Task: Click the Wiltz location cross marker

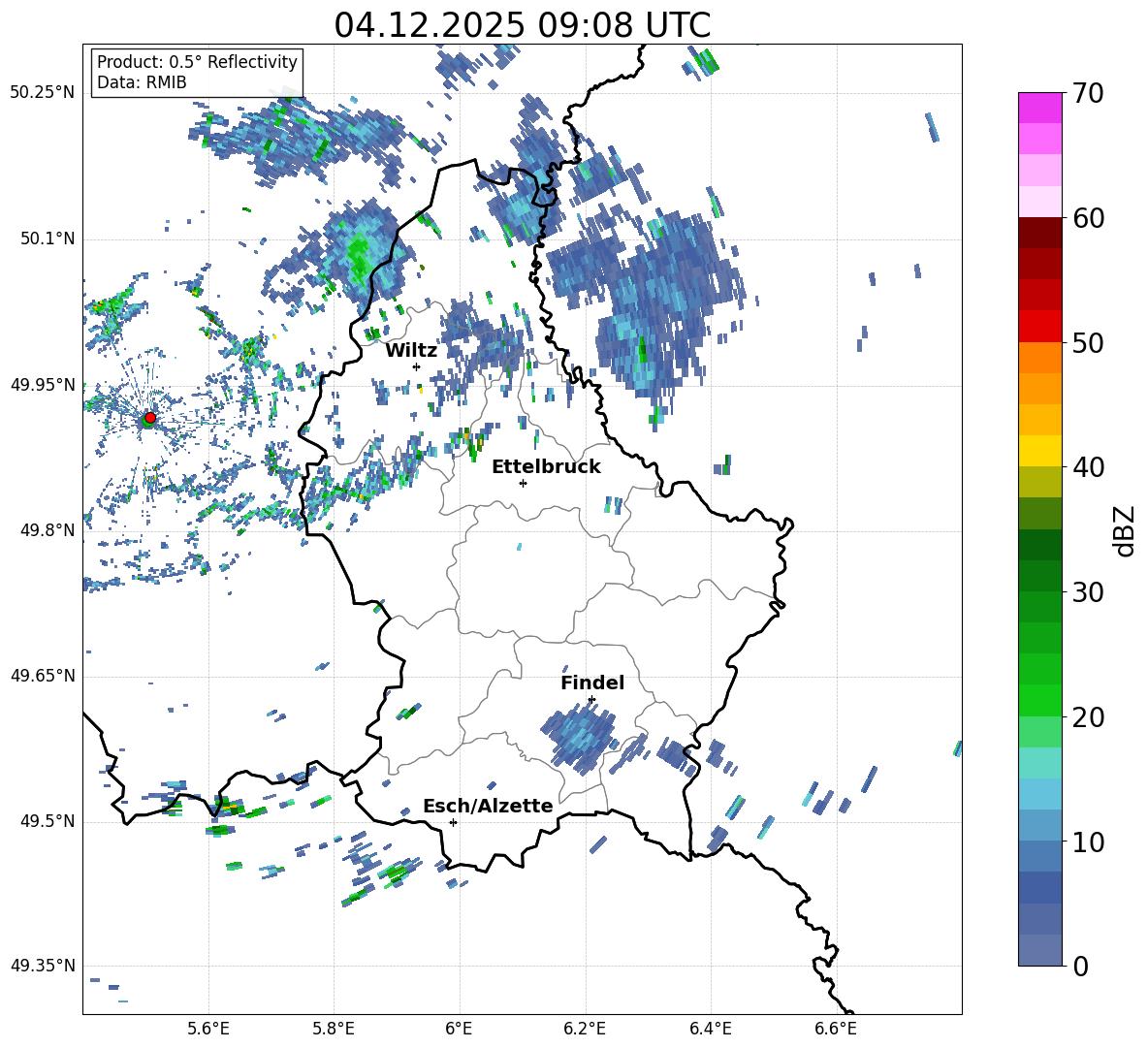Action: [416, 366]
